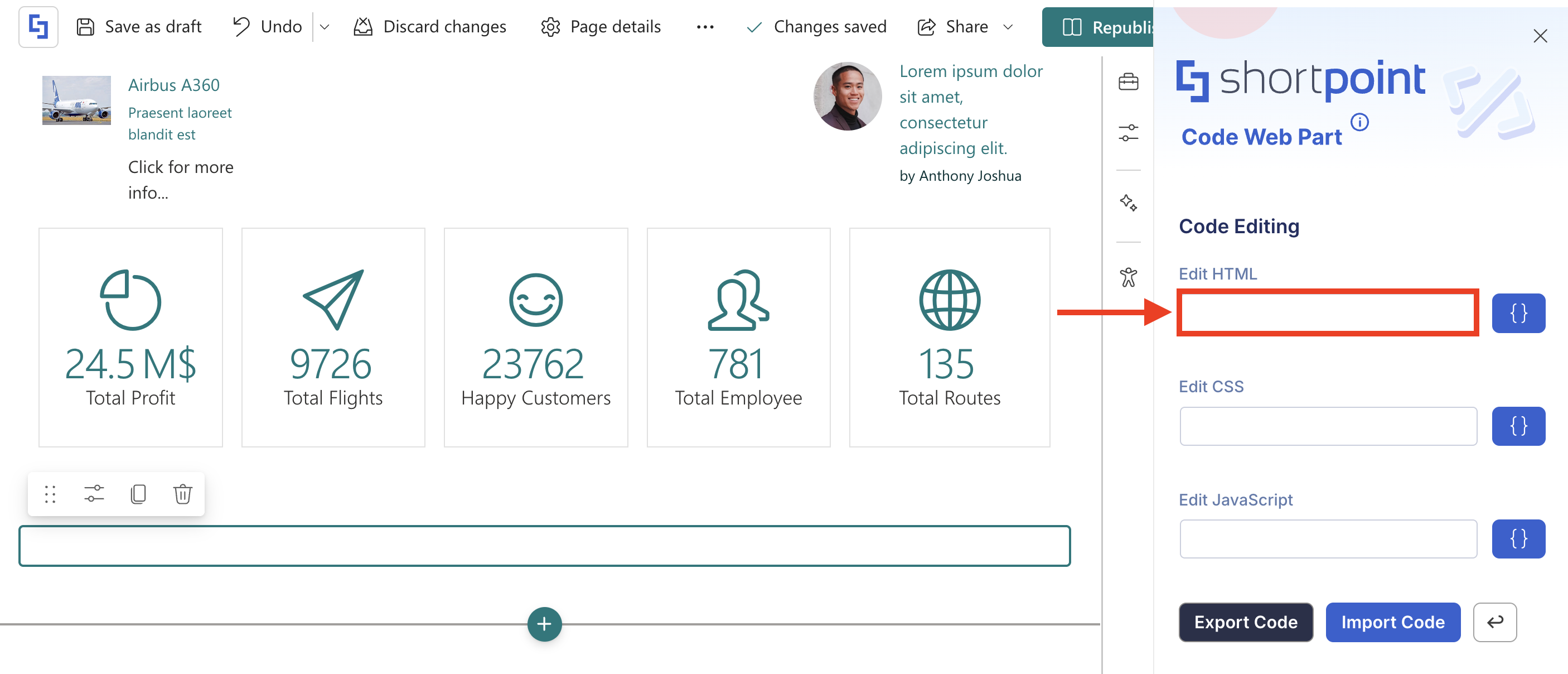Click Page details in the command bar
This screenshot has height=674, width=1568.
coord(600,27)
